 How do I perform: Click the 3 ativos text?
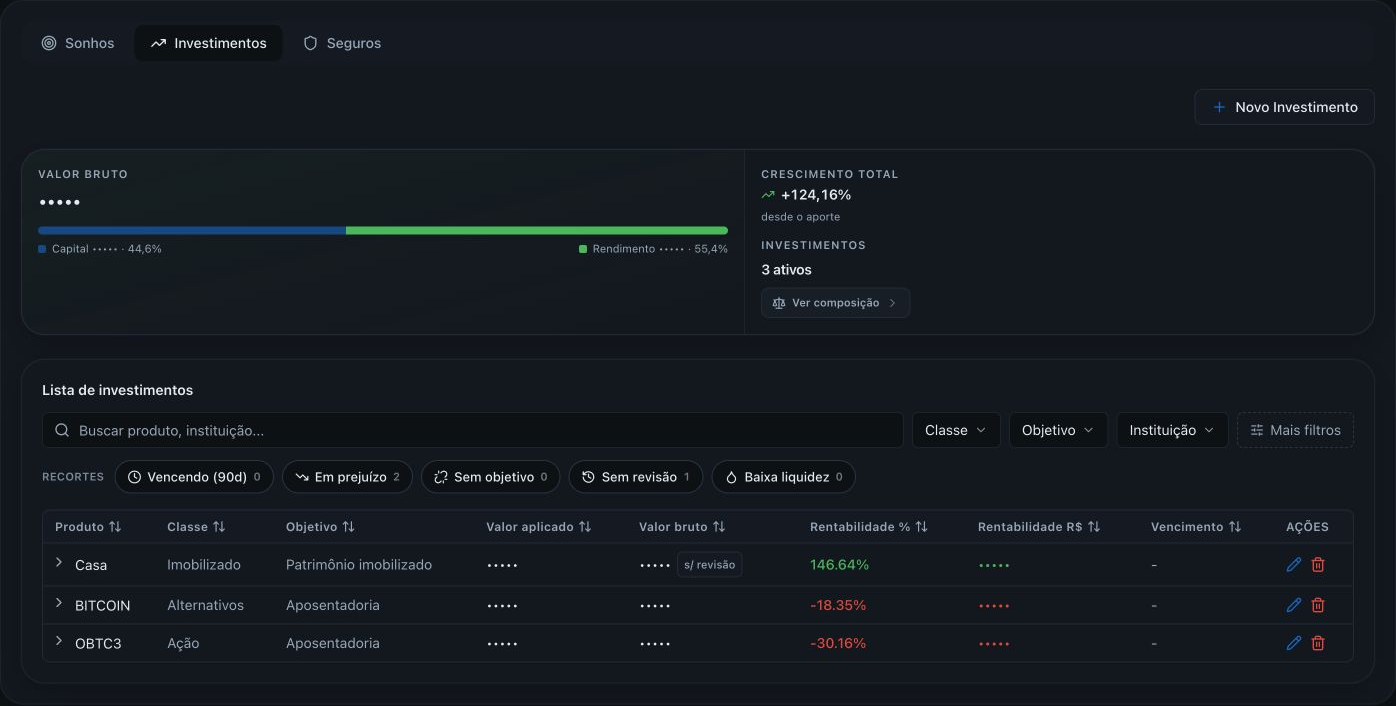click(786, 270)
